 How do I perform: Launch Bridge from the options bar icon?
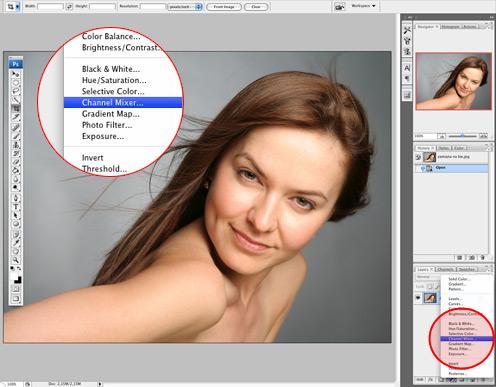pos(340,6)
